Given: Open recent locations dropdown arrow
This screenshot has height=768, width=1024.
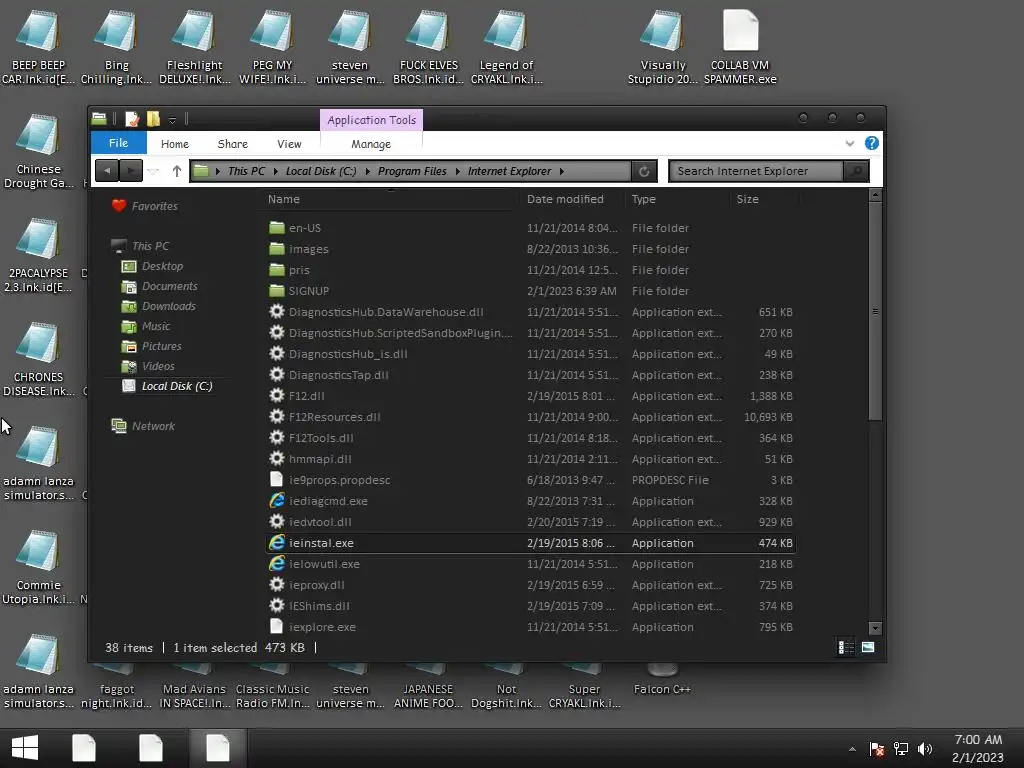Looking at the screenshot, I should tap(153, 171).
